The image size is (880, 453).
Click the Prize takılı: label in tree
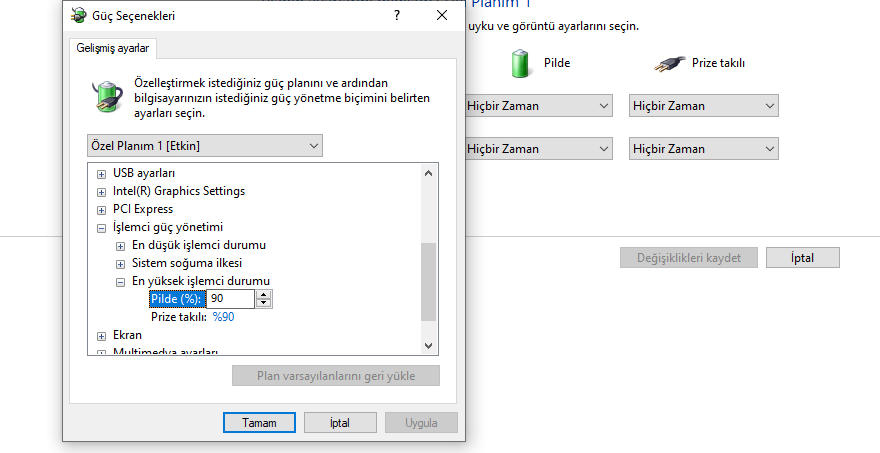click(x=179, y=317)
